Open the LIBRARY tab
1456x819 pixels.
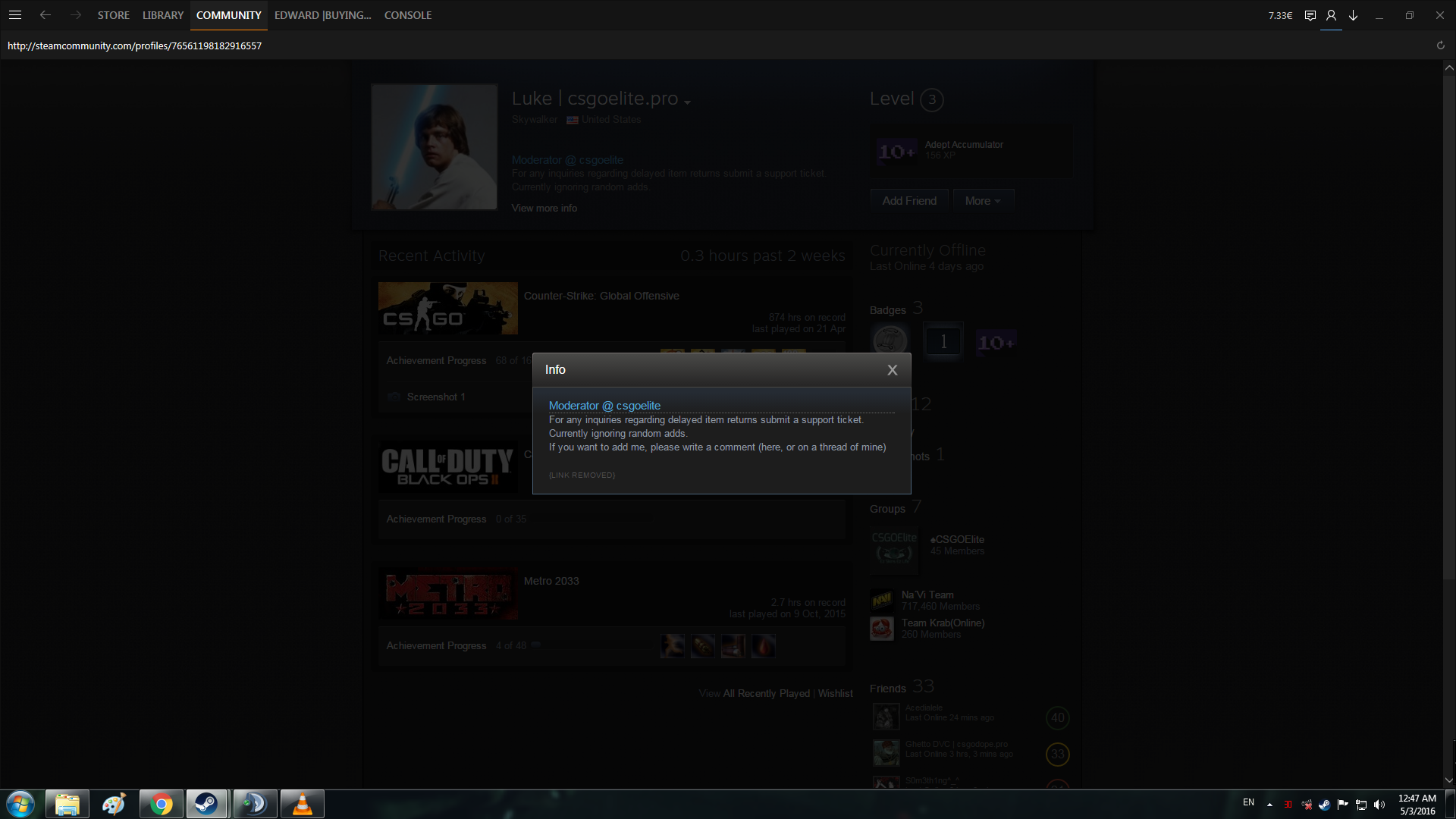pyautogui.click(x=163, y=15)
